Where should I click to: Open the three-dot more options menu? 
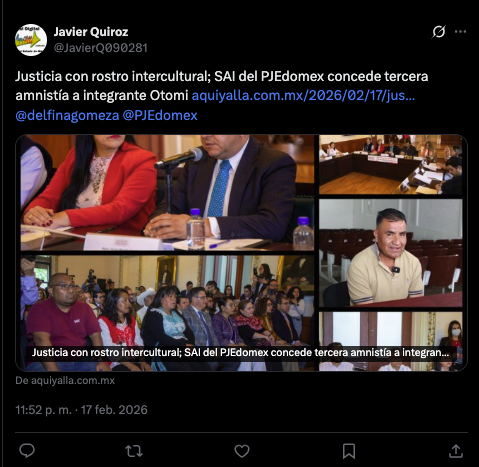[460, 32]
